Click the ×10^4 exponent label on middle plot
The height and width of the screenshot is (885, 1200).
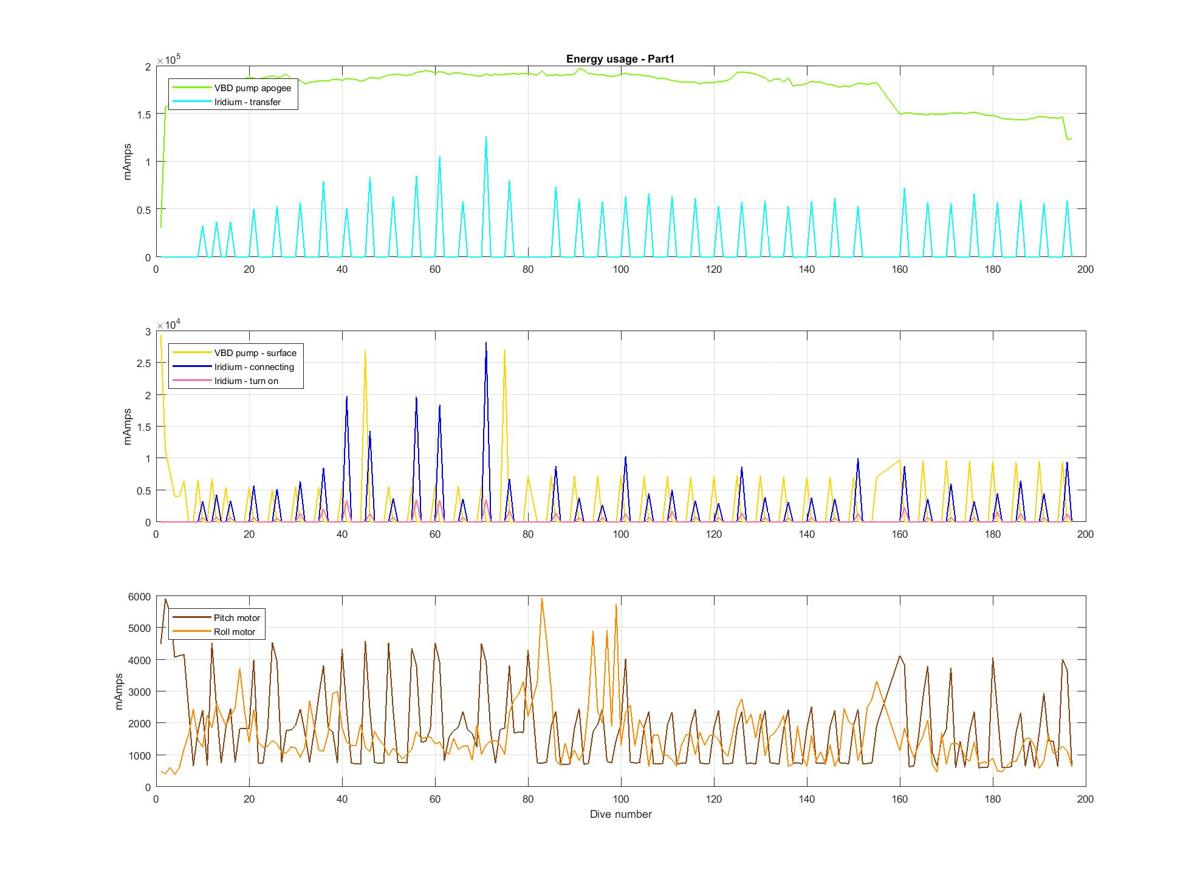(x=168, y=324)
